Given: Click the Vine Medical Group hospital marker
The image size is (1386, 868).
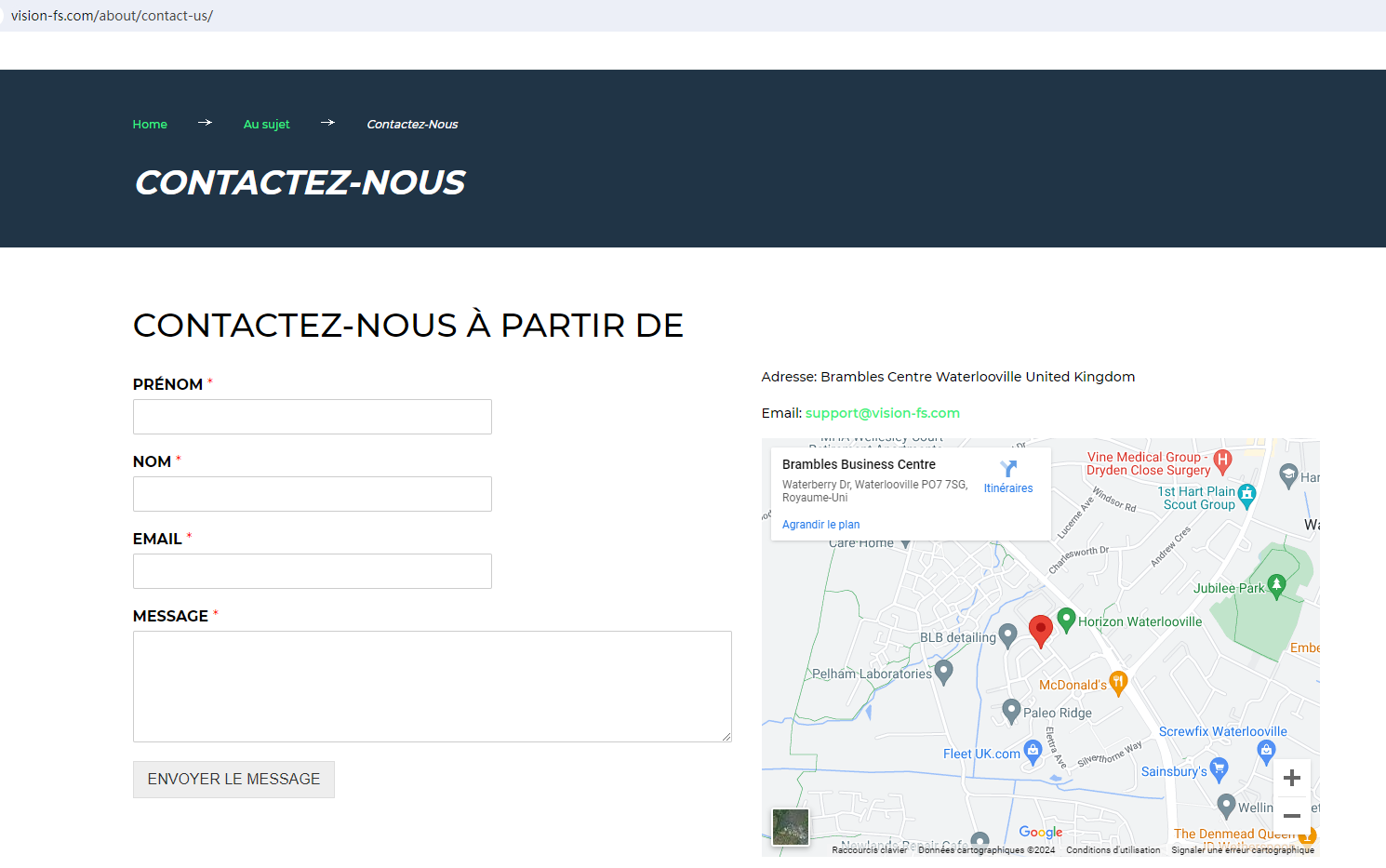Looking at the screenshot, I should tap(1222, 460).
